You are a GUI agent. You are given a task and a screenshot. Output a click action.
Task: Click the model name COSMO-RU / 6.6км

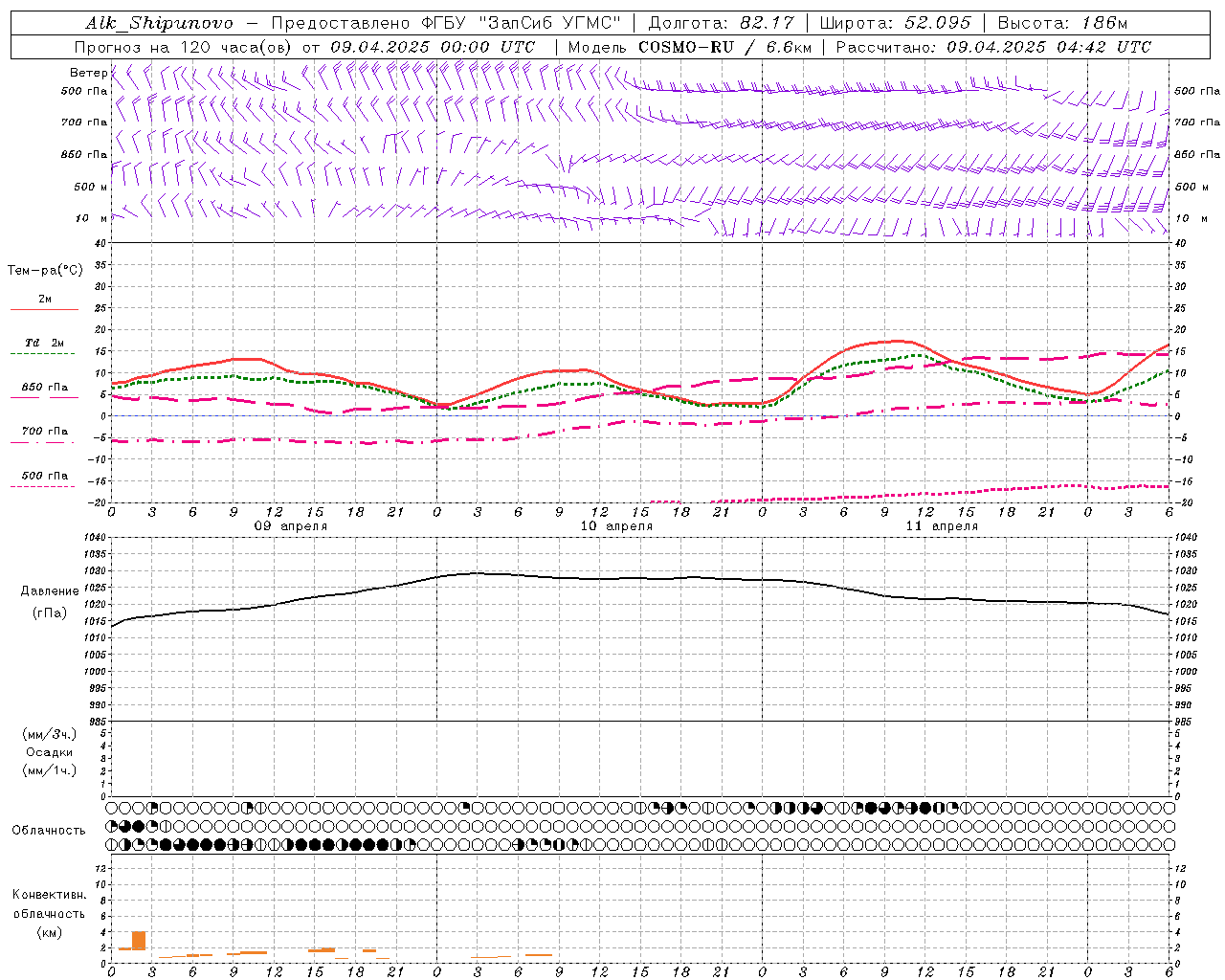coord(724,47)
